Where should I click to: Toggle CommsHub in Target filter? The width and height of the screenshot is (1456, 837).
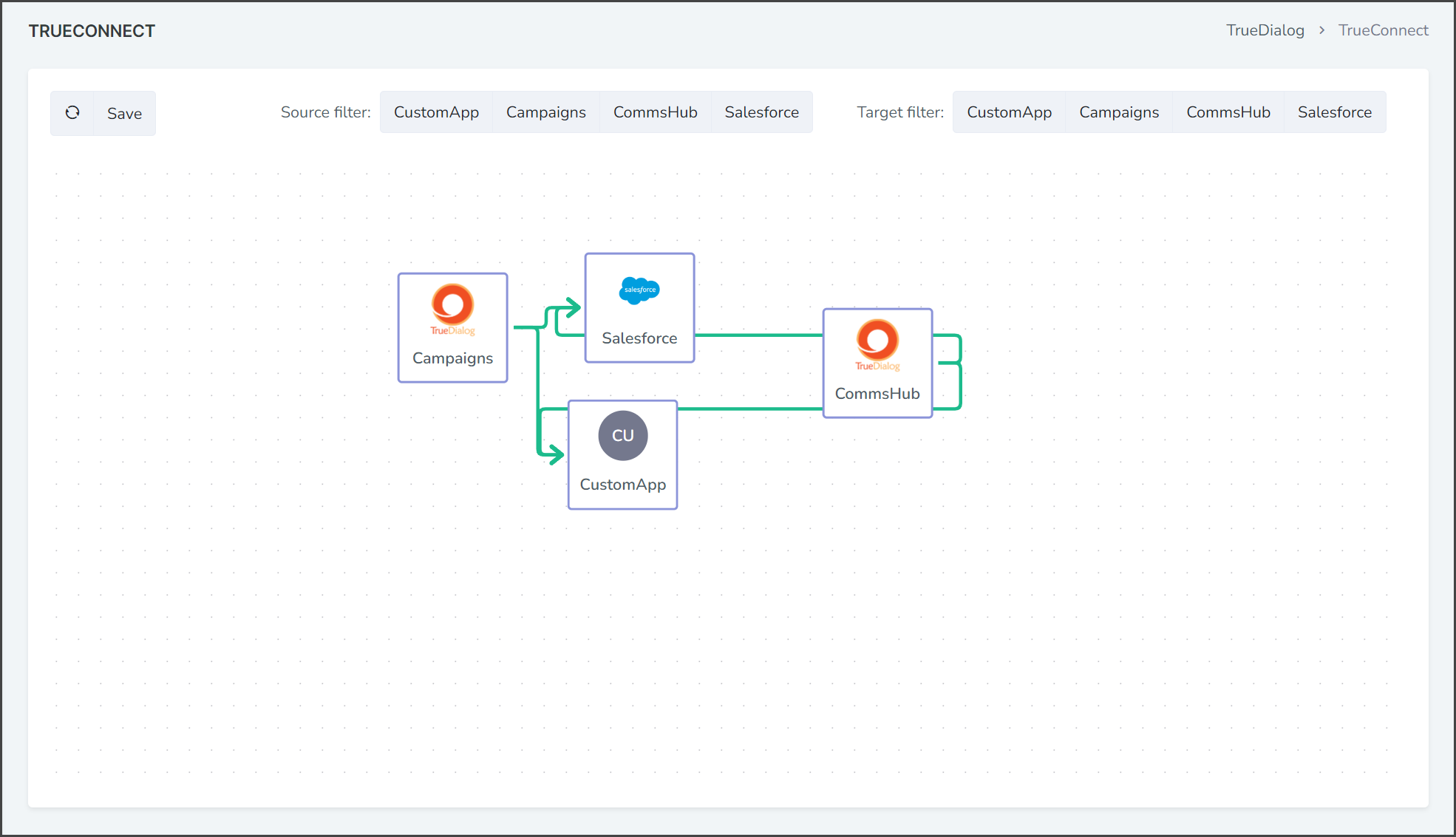(1228, 112)
